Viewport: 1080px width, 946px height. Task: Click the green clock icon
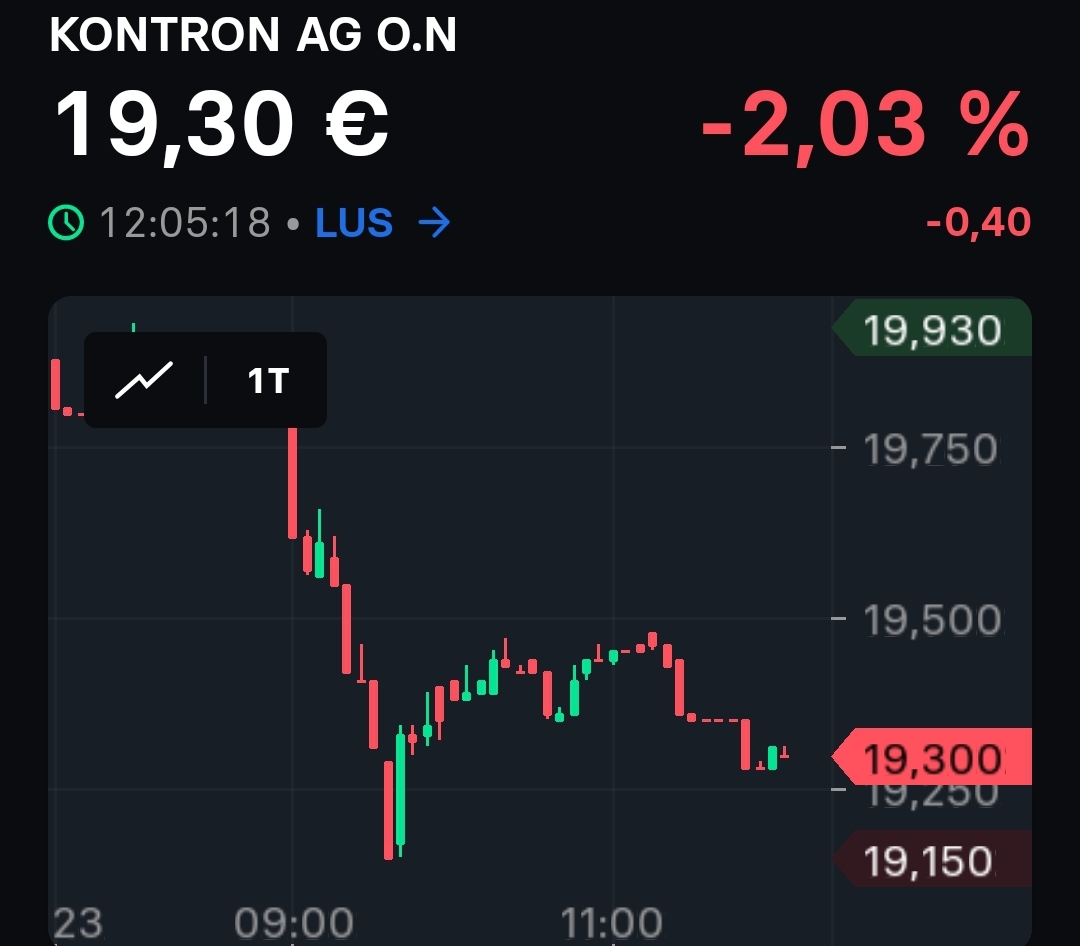coord(67,223)
